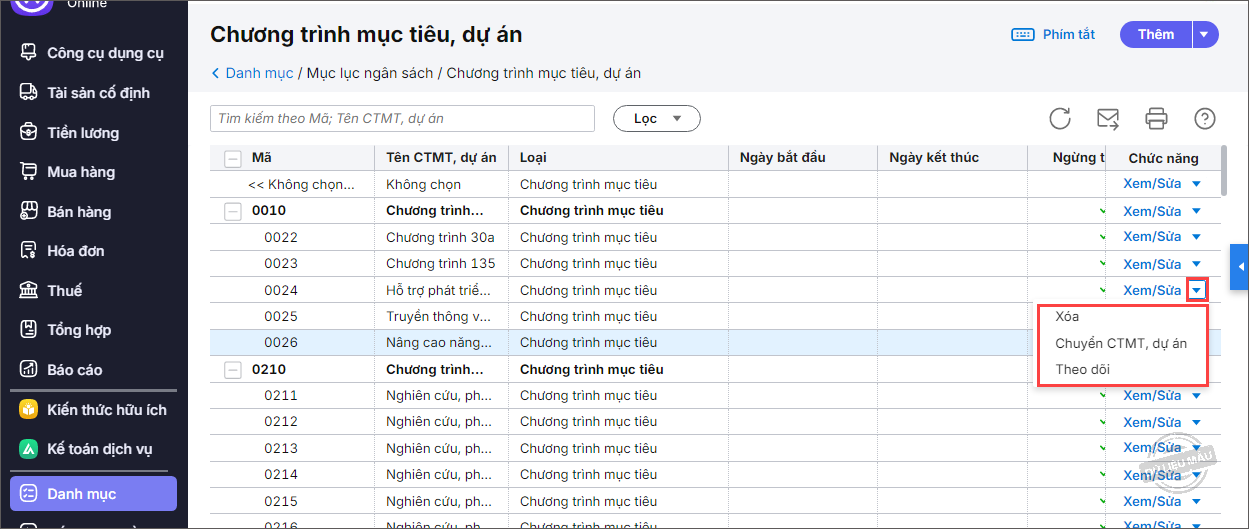Collapse the 0010 program group
This screenshot has height=529, width=1249.
(233, 211)
